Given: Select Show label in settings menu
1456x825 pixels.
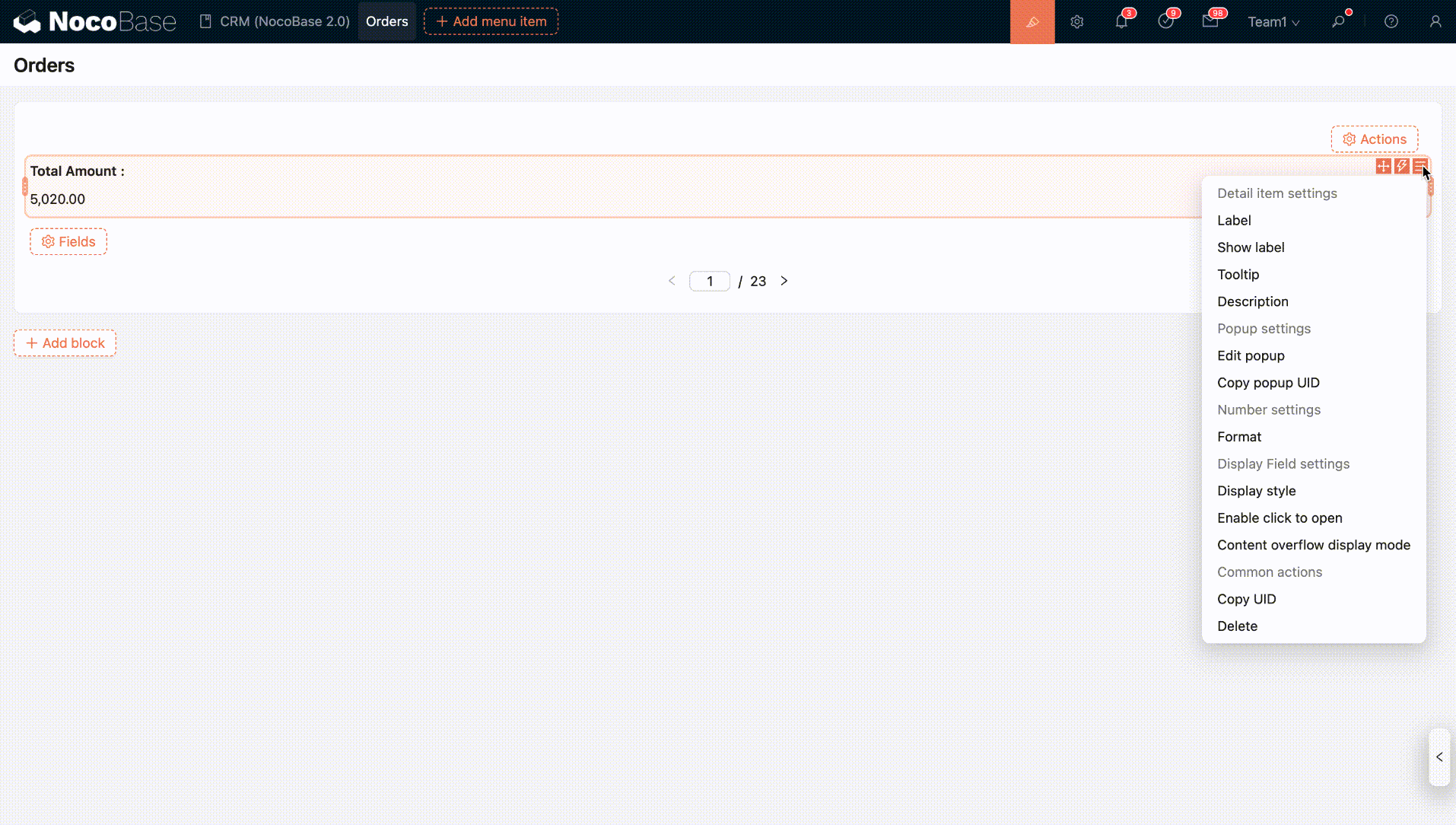Looking at the screenshot, I should click(x=1250, y=247).
